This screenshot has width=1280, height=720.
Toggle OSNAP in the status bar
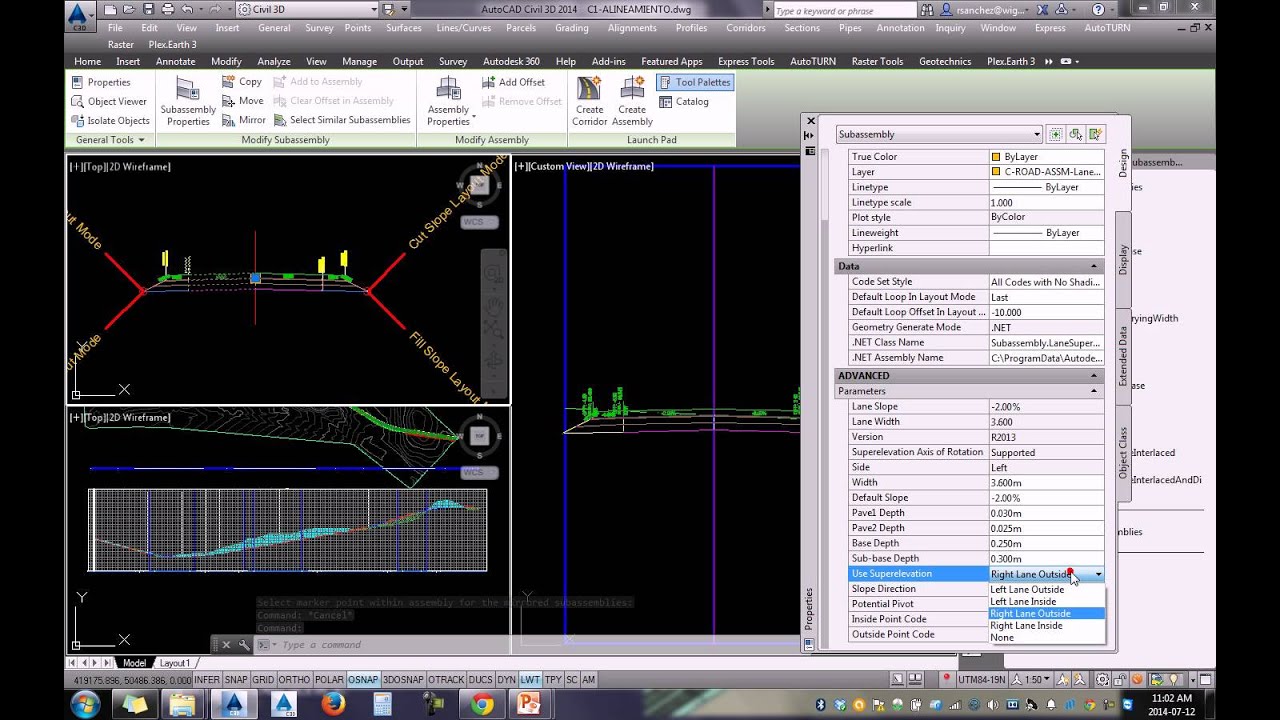pyautogui.click(x=363, y=680)
